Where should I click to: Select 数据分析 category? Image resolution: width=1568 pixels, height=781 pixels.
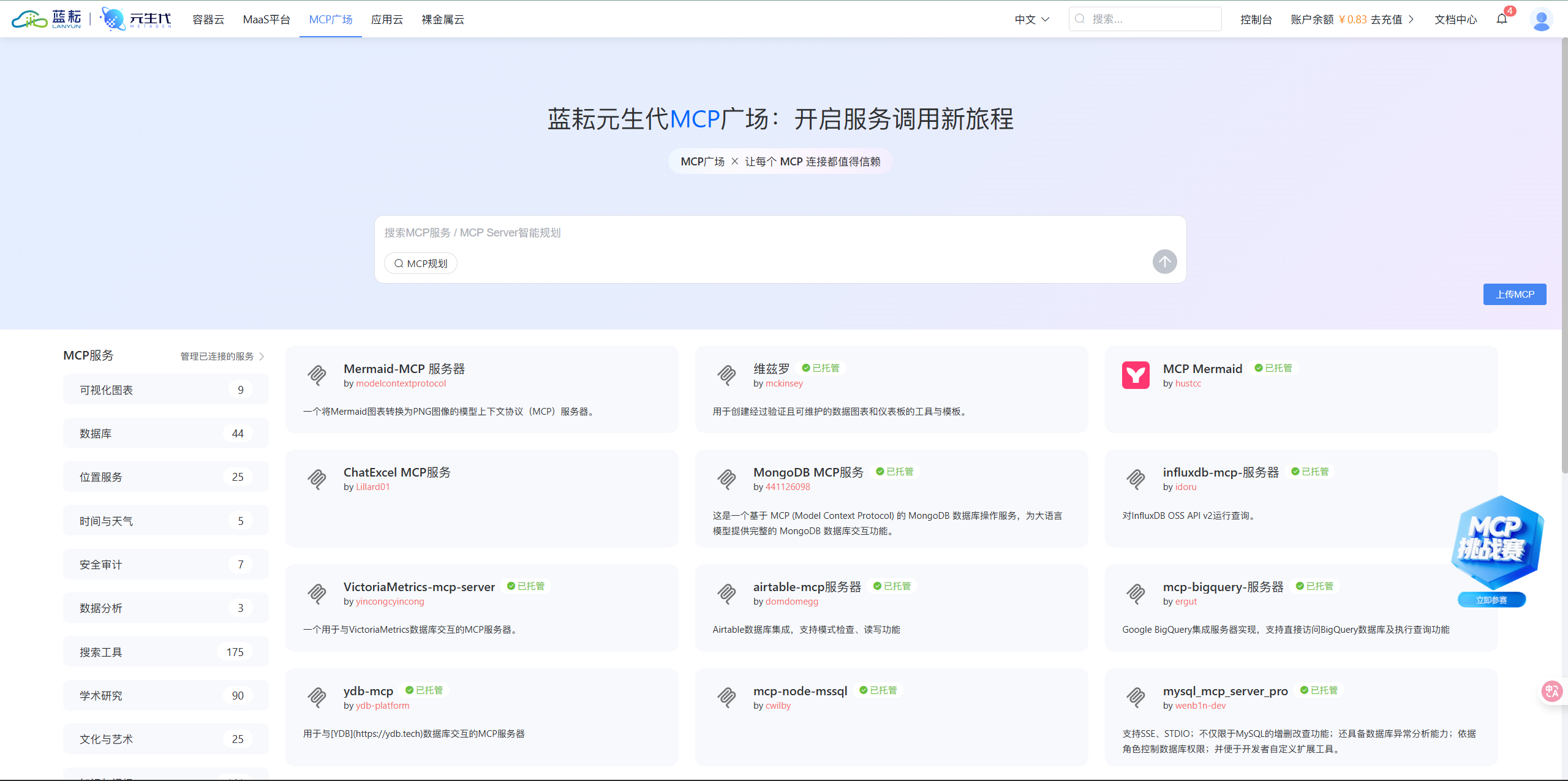tap(165, 608)
